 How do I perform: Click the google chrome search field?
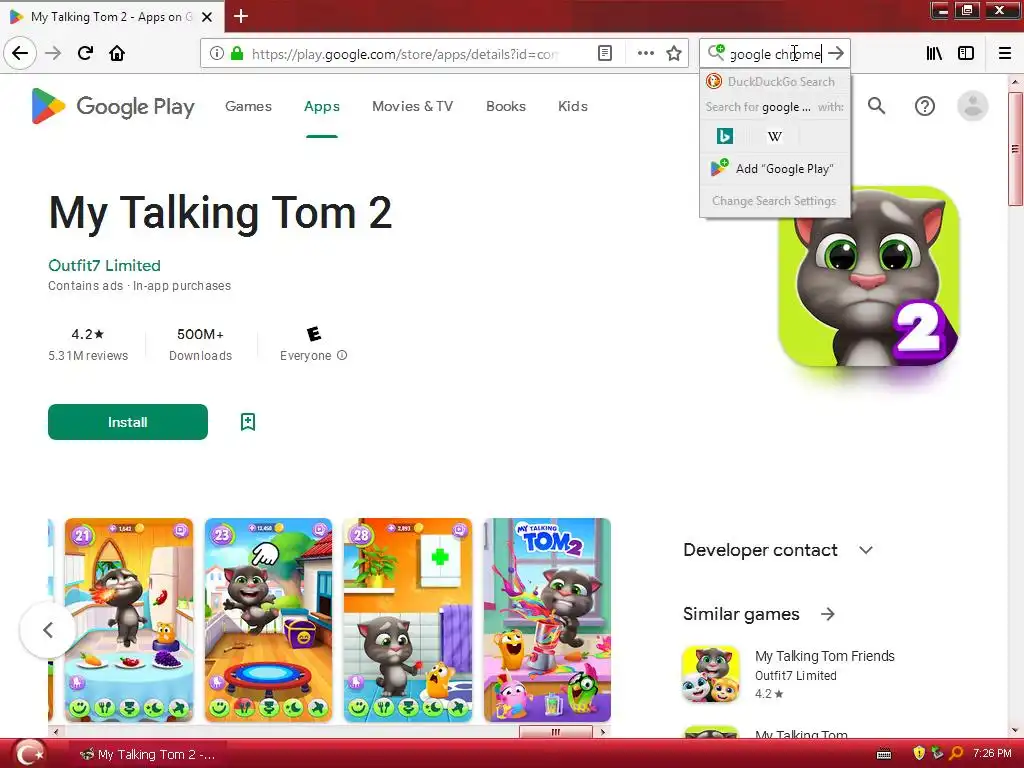pos(775,54)
